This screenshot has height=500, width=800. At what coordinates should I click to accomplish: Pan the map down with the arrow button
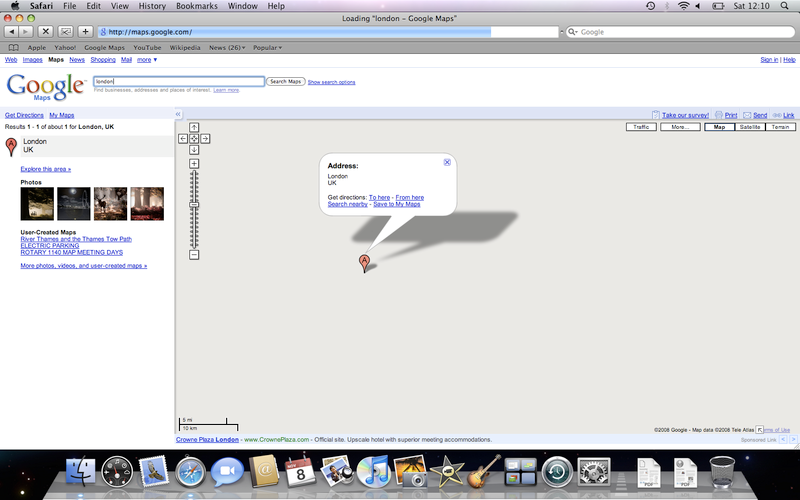[194, 149]
